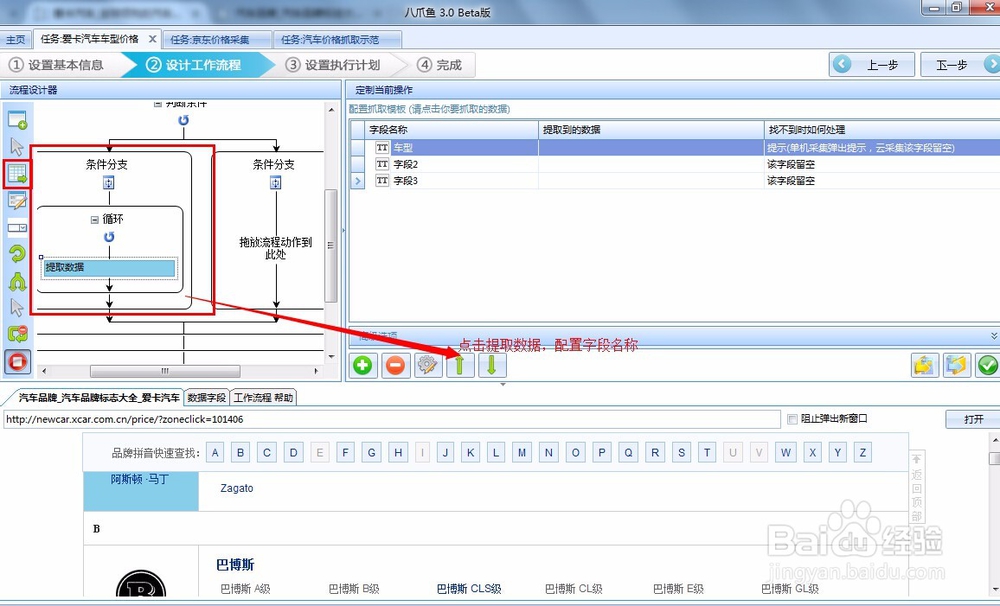The height and width of the screenshot is (606, 1000).
Task: Click the letter A brand quick-find link
Action: pyautogui.click(x=215, y=452)
